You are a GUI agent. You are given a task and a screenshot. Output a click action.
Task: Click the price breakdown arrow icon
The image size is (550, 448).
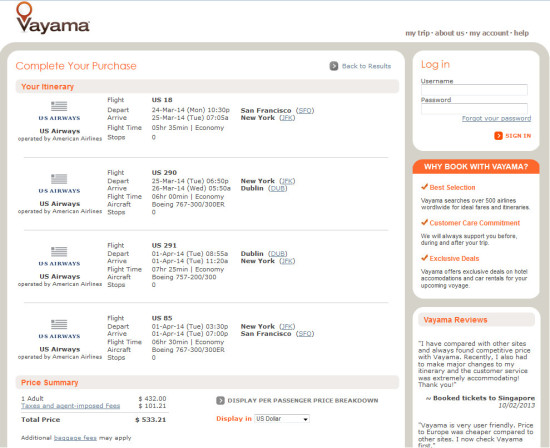click(220, 400)
